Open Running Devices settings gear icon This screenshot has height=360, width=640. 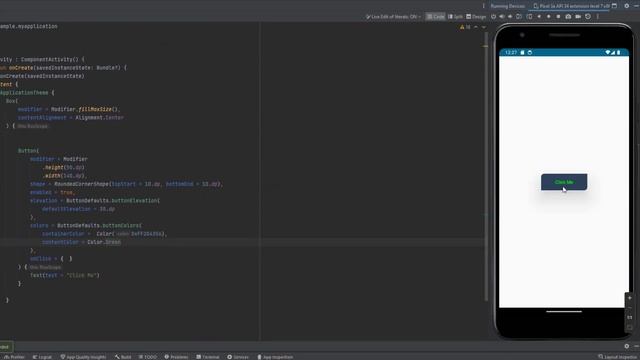click(x=627, y=6)
